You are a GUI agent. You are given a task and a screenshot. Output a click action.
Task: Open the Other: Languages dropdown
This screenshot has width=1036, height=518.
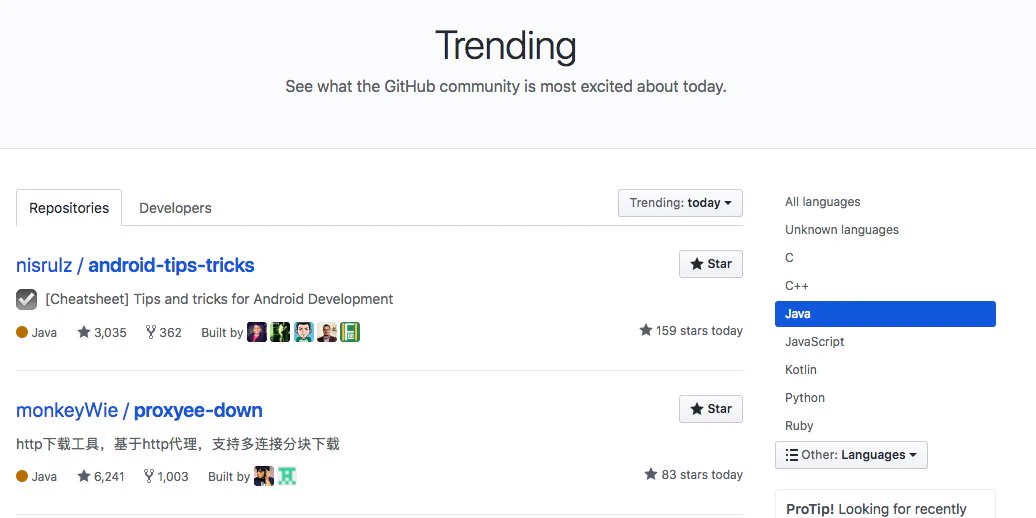pos(851,455)
